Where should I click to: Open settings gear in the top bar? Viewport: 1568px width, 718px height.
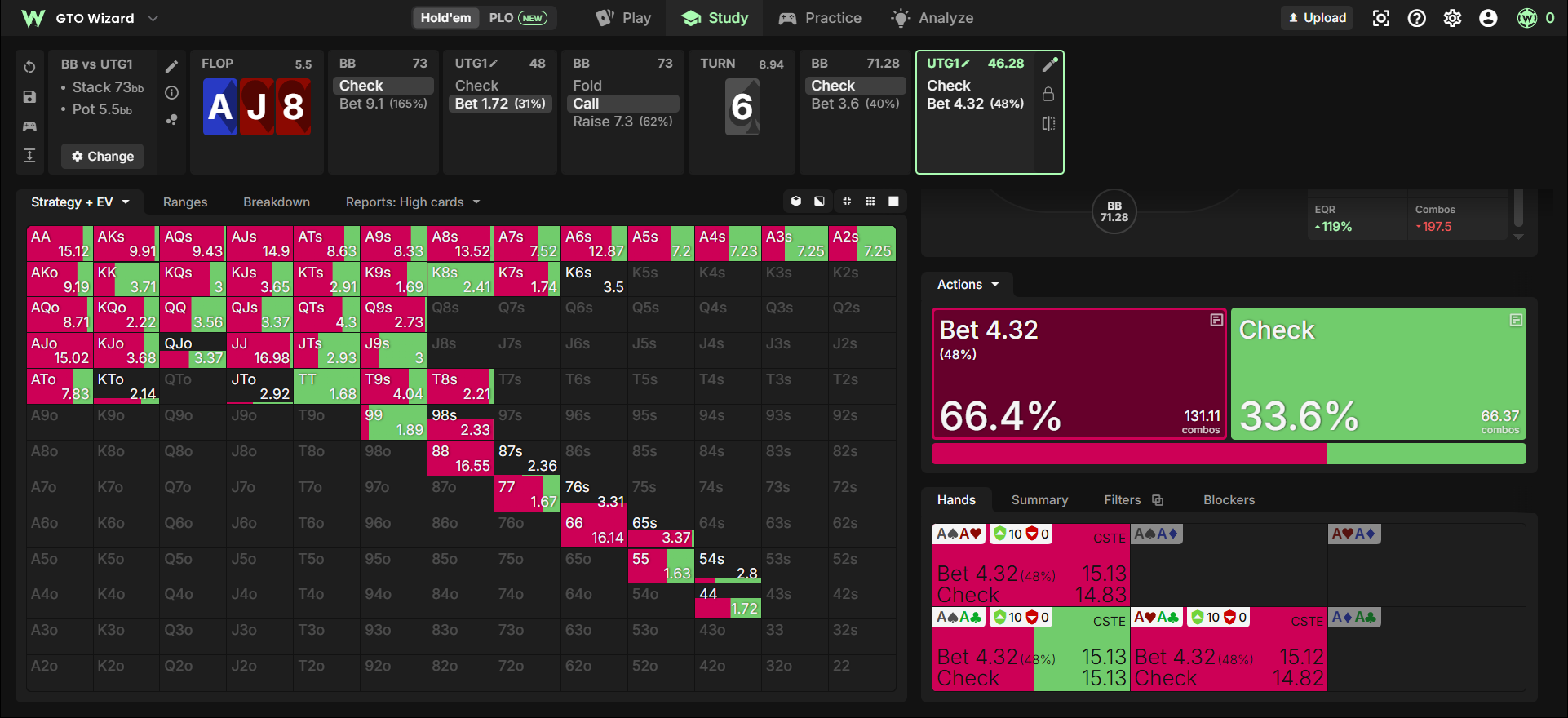[1453, 18]
